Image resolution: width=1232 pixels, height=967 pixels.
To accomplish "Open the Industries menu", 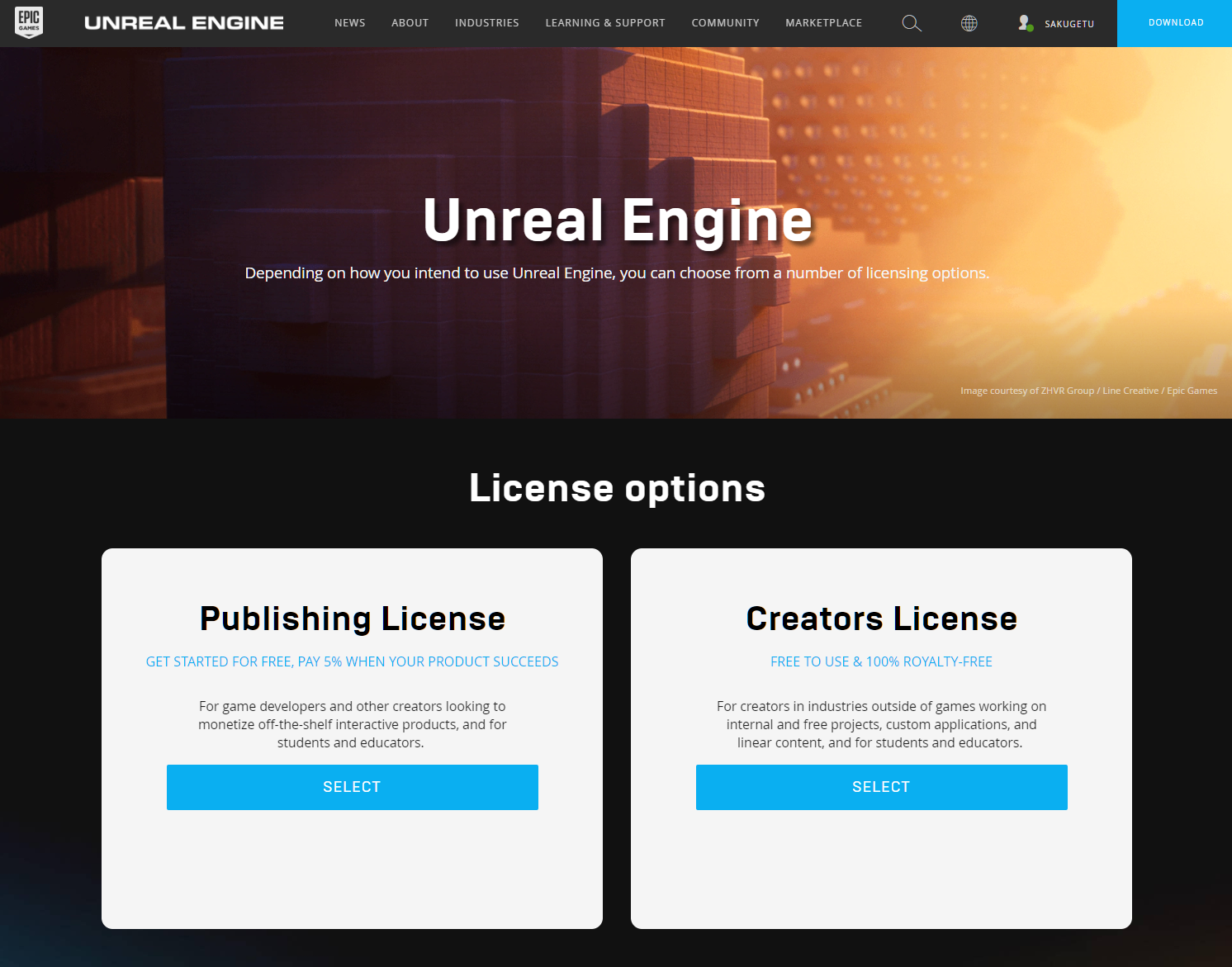I will 487,23.
